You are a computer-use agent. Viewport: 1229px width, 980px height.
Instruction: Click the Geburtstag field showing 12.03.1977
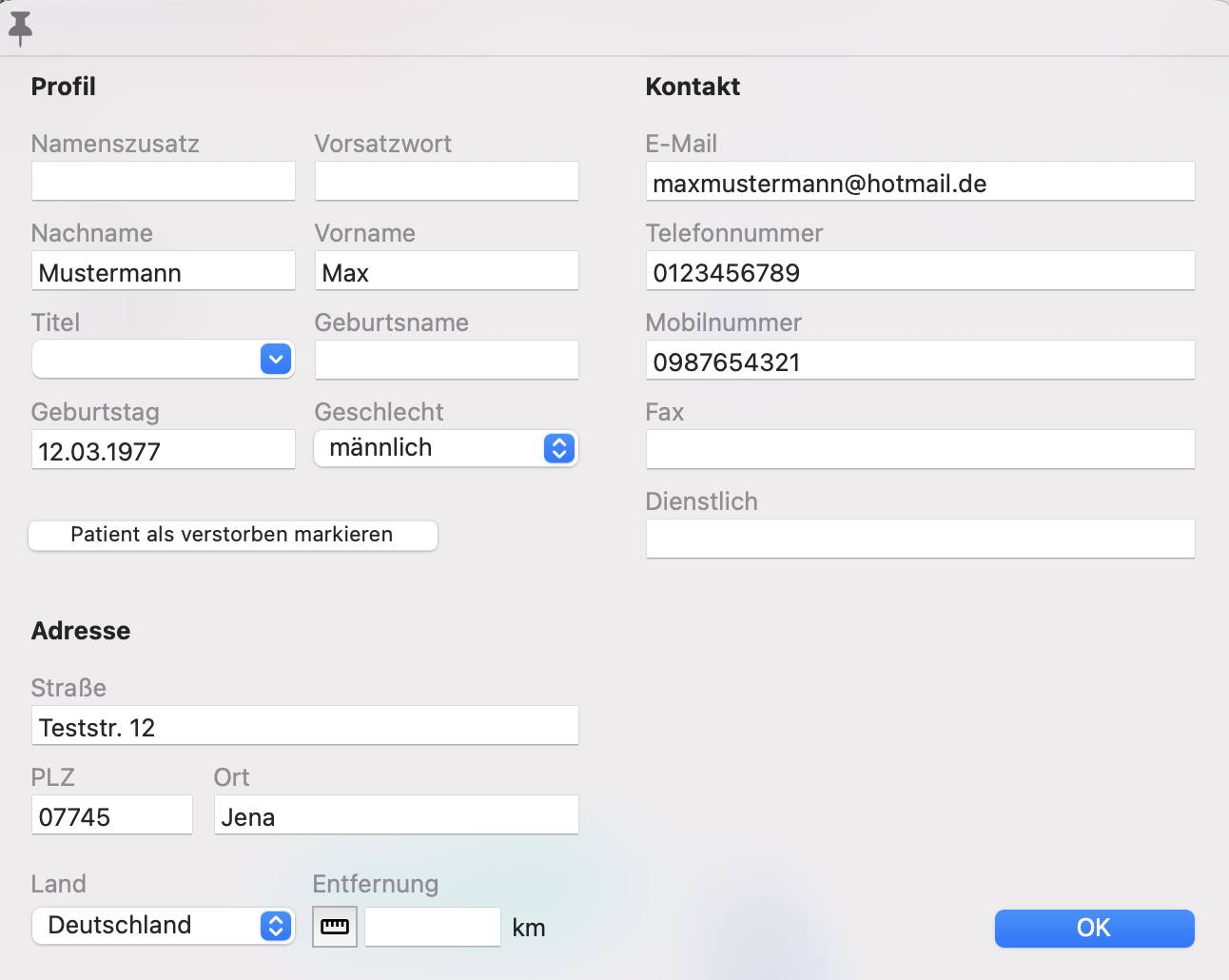(x=164, y=449)
